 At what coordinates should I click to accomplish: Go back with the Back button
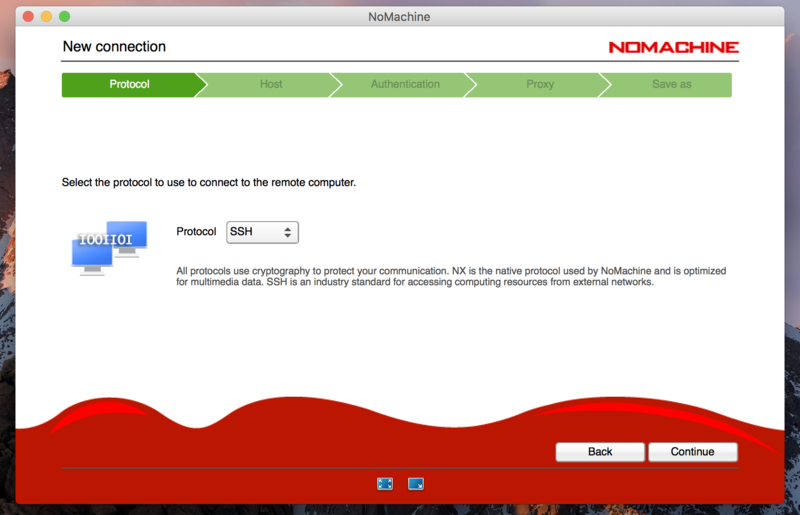600,452
